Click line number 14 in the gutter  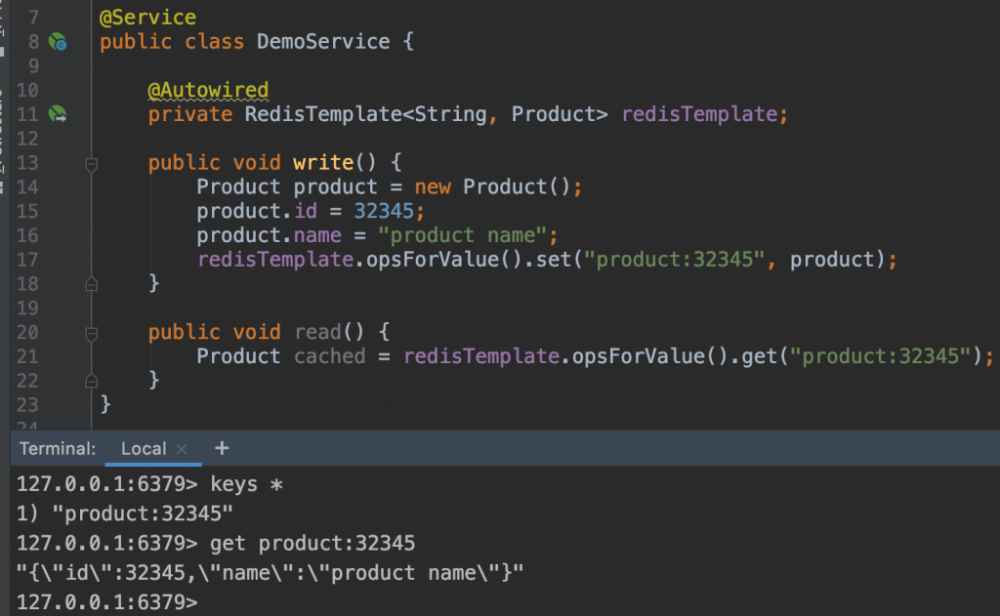click(27, 187)
